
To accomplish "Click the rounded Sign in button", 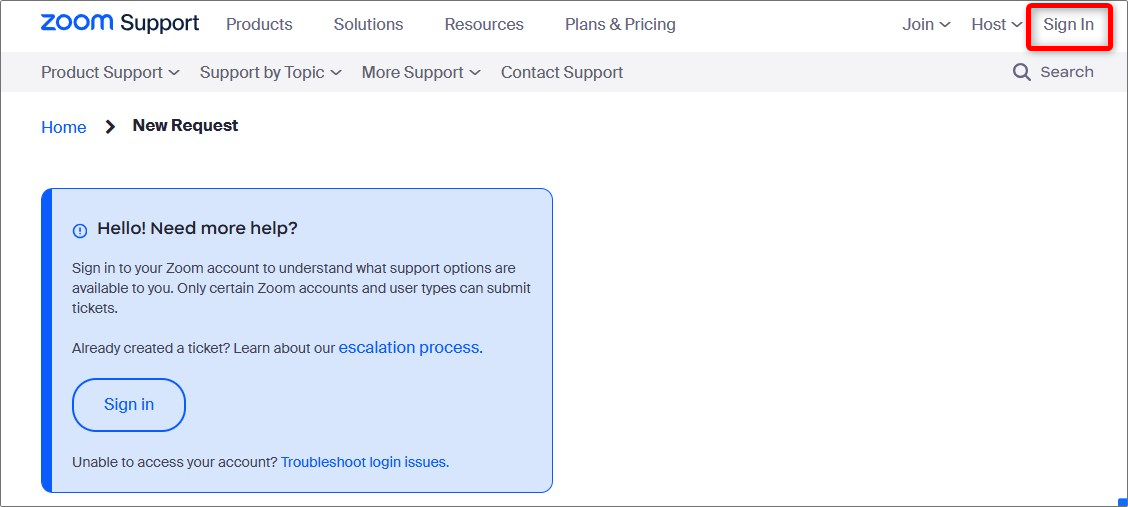I will [129, 405].
